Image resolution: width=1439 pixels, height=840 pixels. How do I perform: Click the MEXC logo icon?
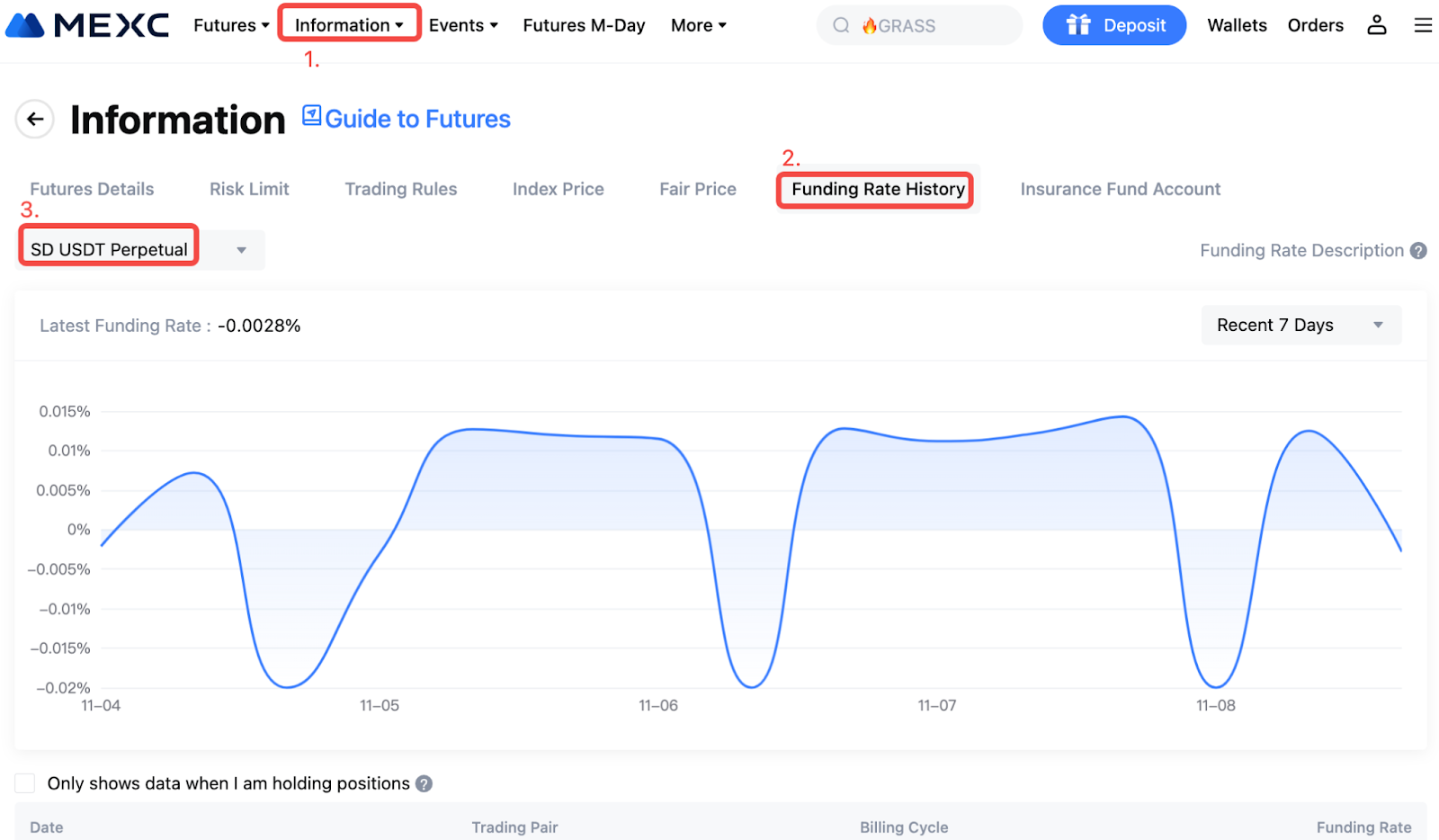coord(25,25)
